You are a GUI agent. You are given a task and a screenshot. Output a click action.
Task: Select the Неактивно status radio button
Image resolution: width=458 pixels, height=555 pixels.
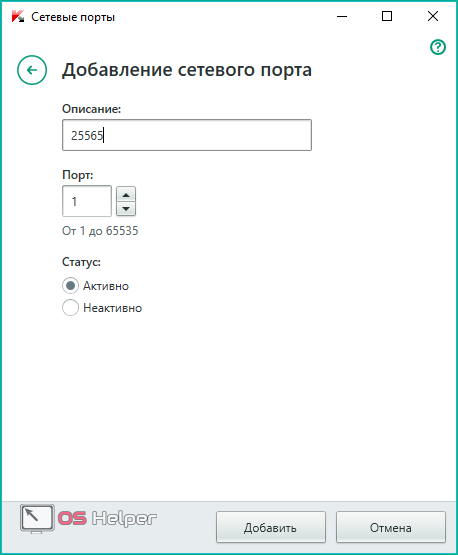(70, 308)
